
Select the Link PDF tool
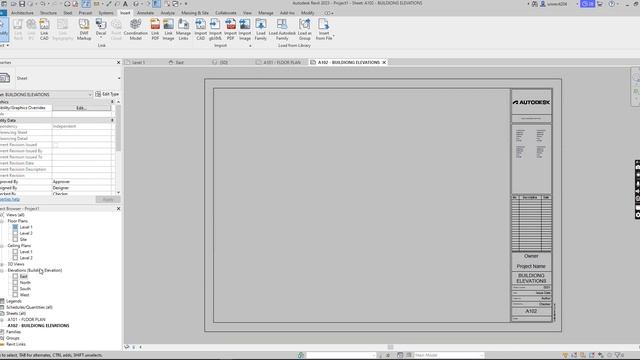155,29
